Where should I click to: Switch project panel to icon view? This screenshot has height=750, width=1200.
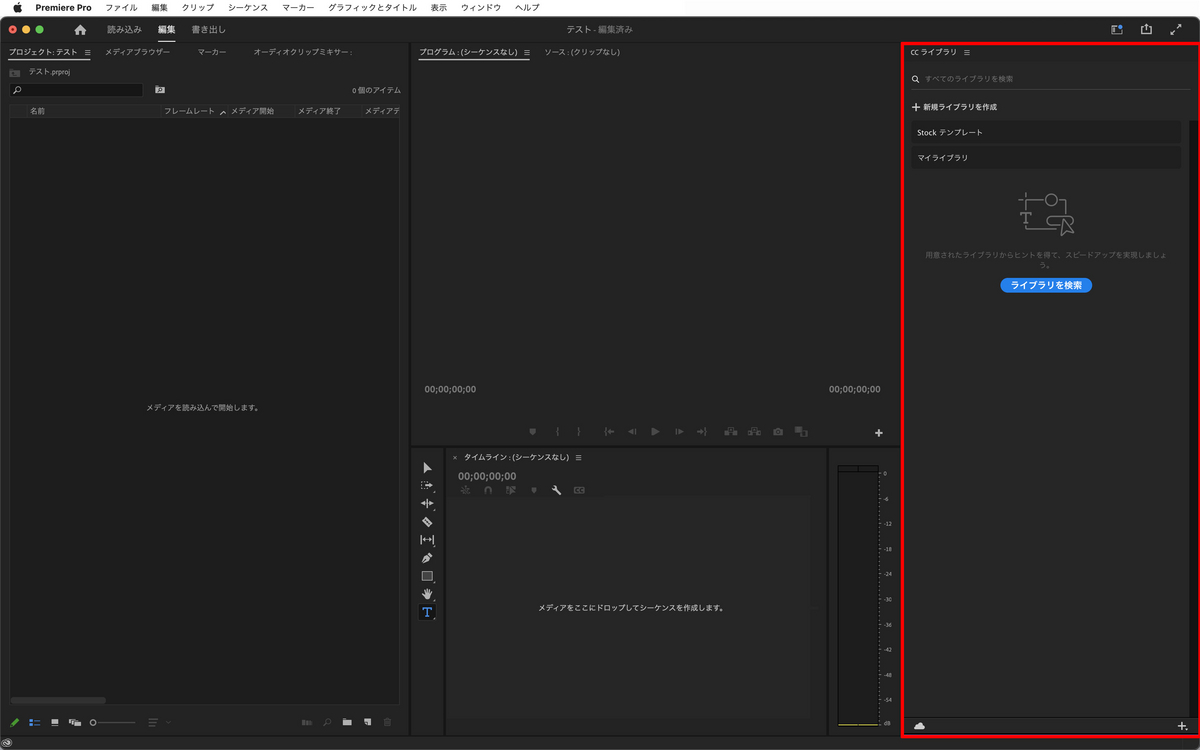coord(55,722)
